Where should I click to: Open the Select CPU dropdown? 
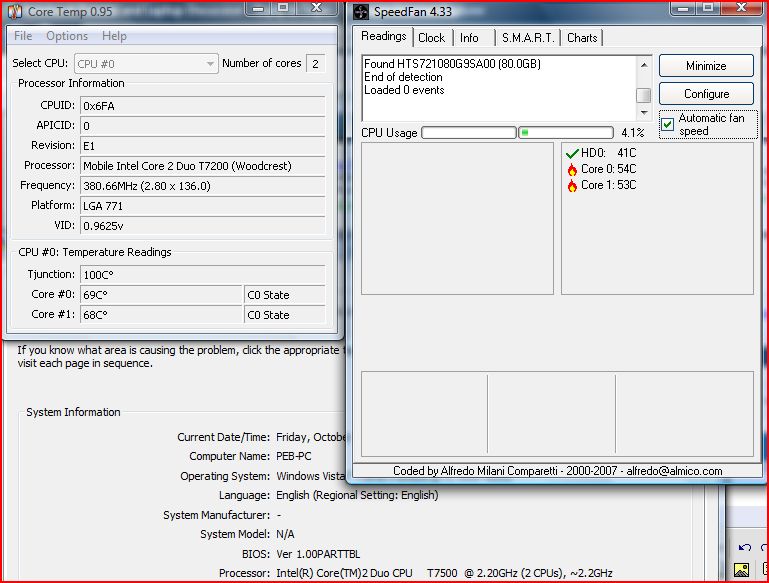tap(146, 64)
